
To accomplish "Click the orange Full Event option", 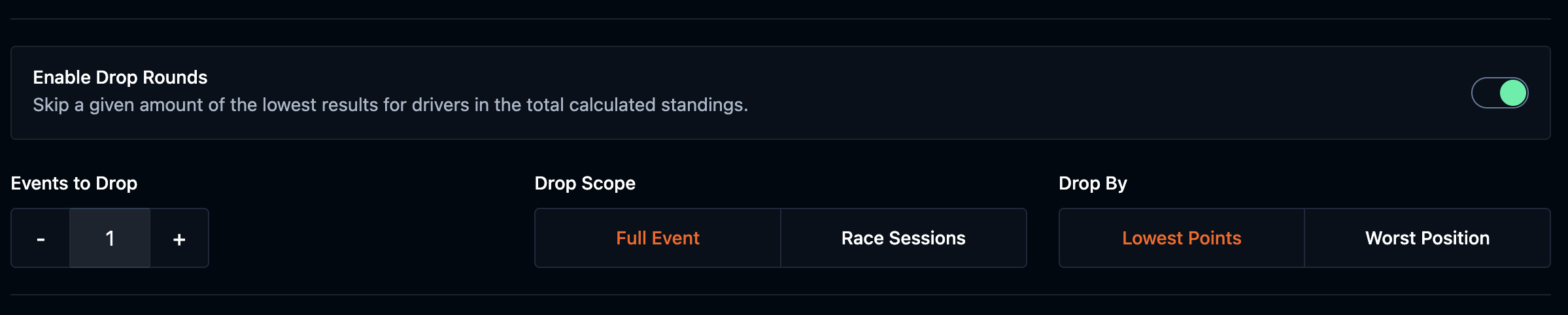I will pos(657,239).
